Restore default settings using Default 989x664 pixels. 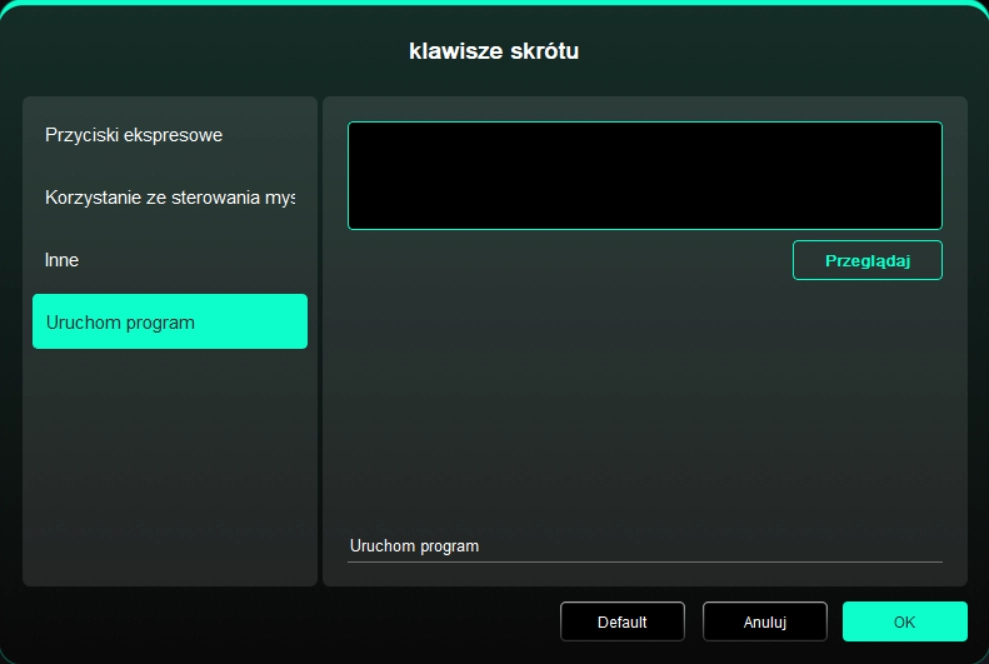click(622, 622)
